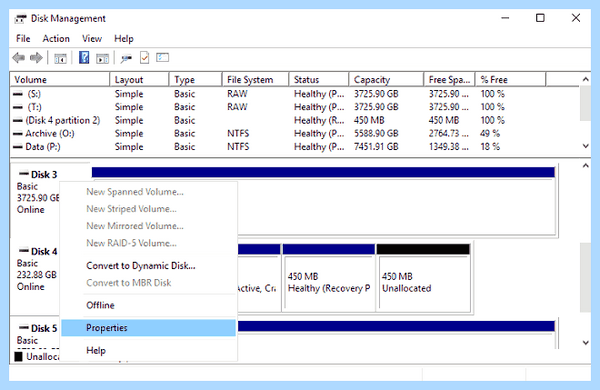Sort by the Type column header
The width and height of the screenshot is (600, 390).
[x=196, y=80]
